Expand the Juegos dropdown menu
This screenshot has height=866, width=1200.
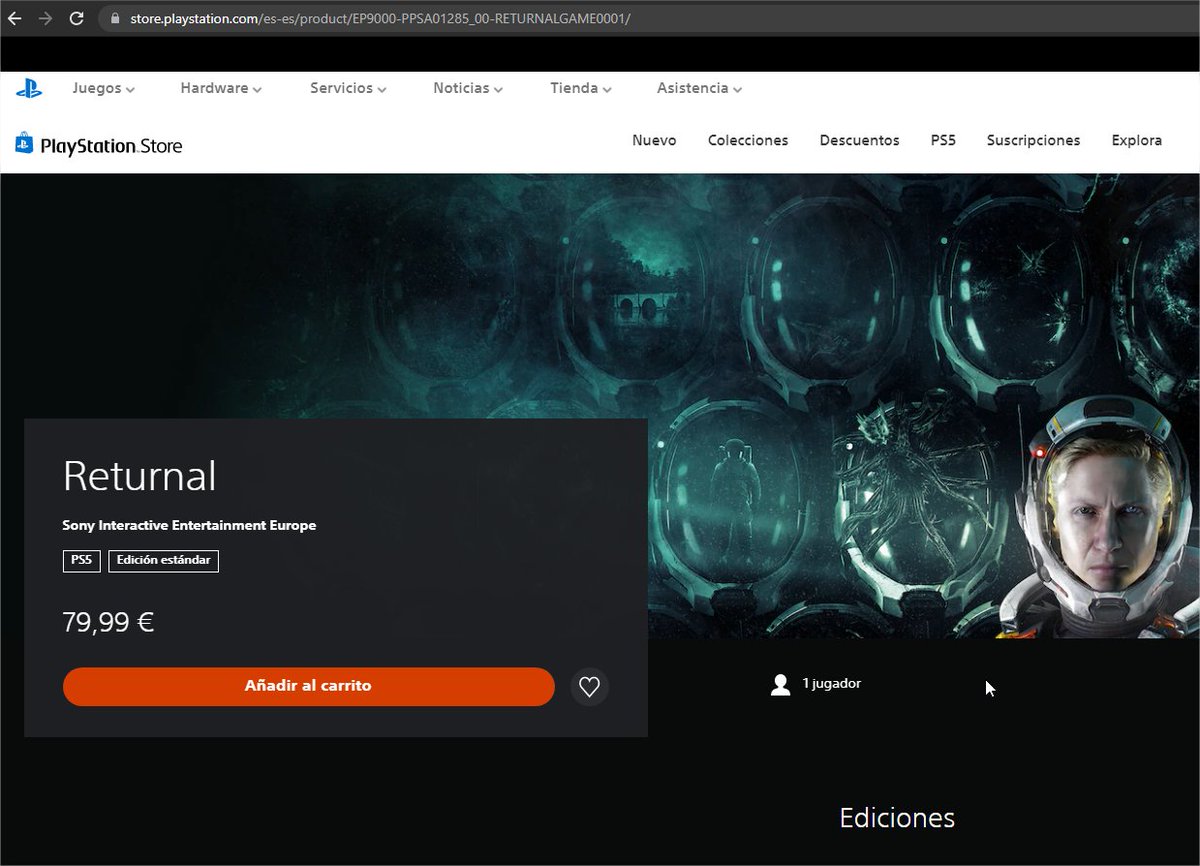tap(103, 88)
